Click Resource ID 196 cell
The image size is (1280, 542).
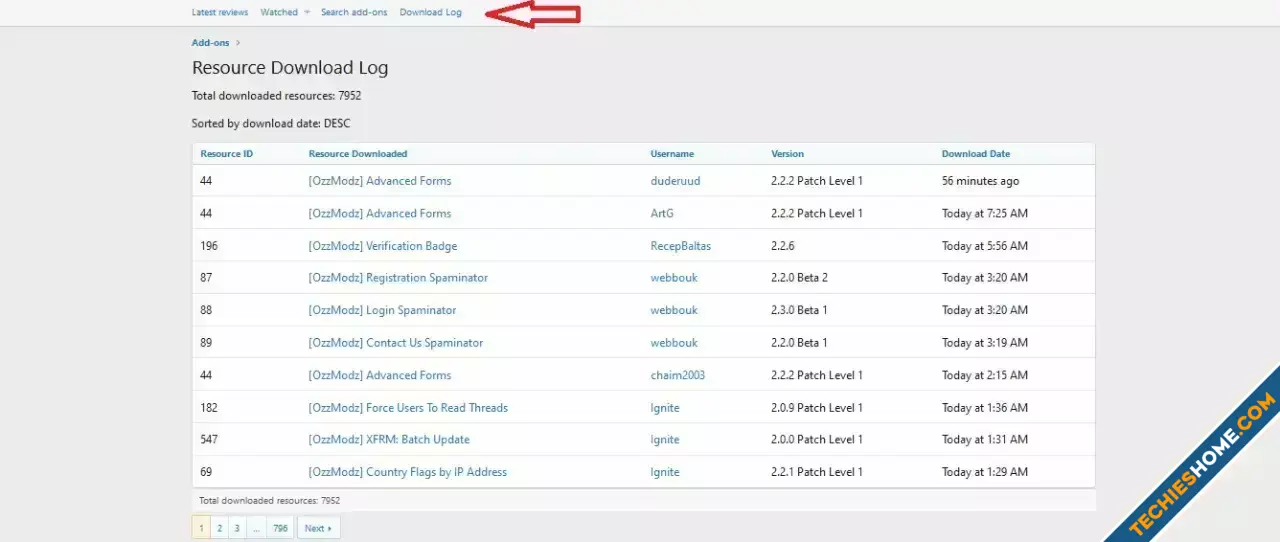point(209,246)
